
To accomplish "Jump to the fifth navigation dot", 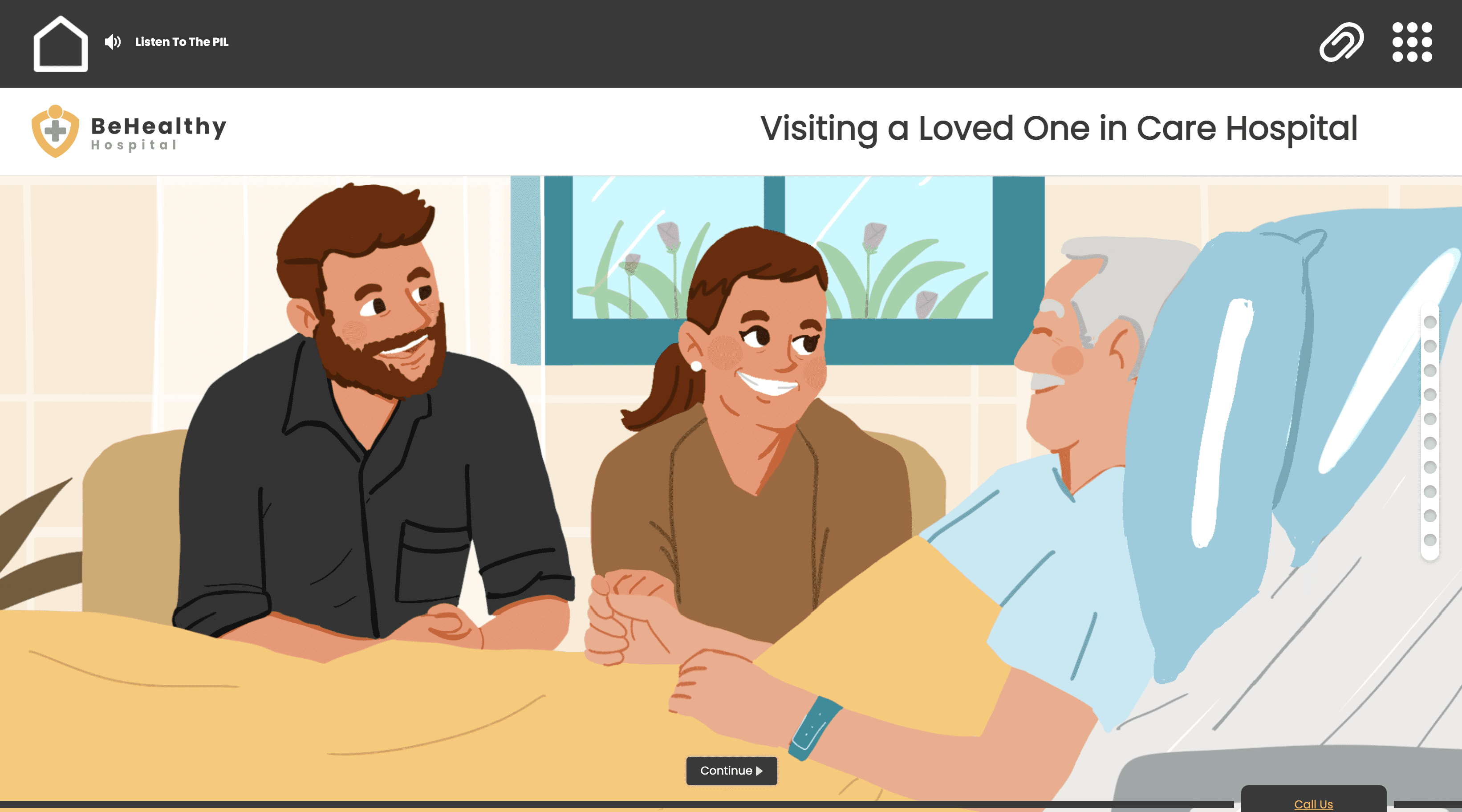I will pyautogui.click(x=1430, y=419).
